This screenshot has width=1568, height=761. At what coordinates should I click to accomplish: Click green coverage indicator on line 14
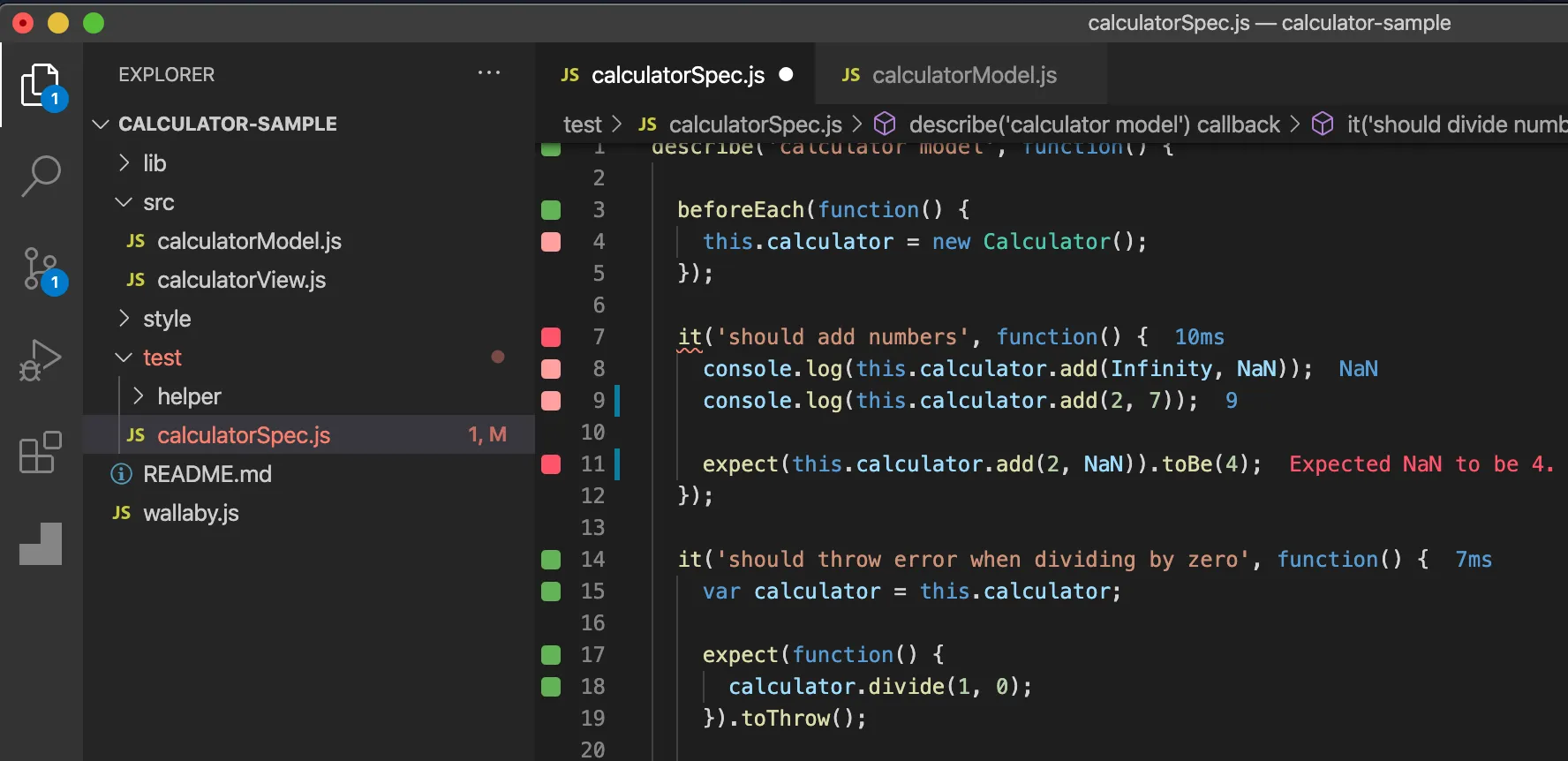click(x=551, y=559)
